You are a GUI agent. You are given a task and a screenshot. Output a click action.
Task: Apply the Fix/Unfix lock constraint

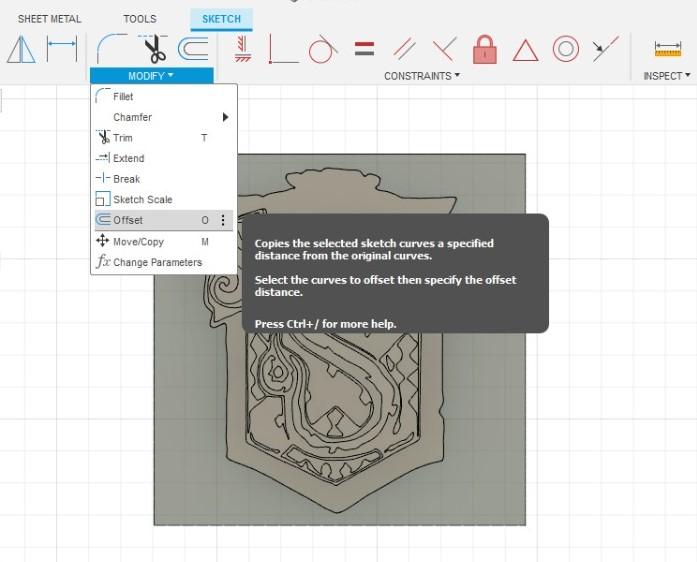coord(485,49)
